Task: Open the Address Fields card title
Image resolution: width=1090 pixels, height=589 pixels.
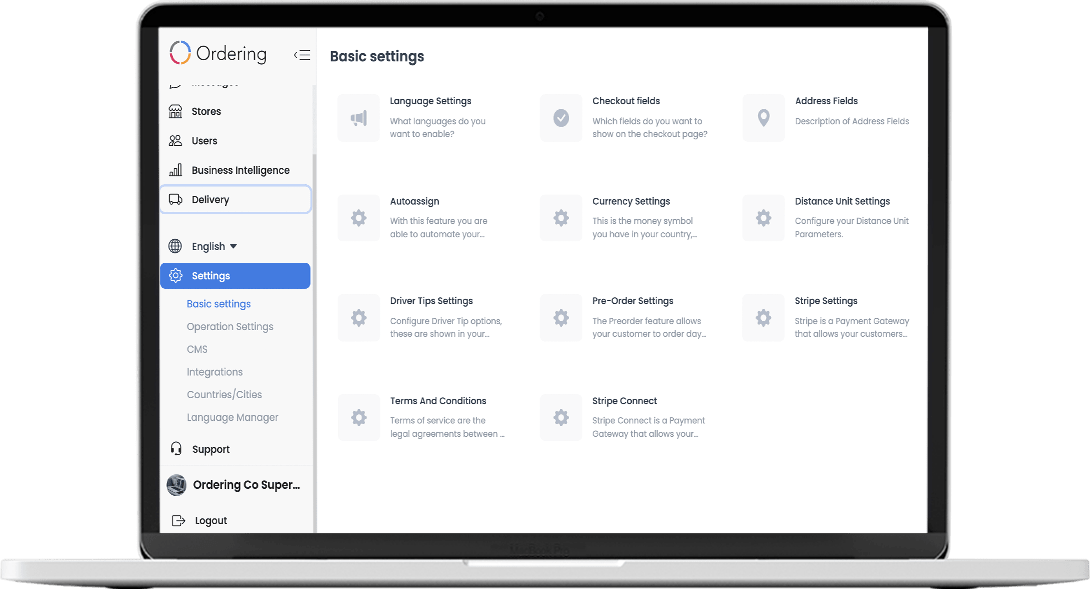Action: pyautogui.click(x=827, y=101)
